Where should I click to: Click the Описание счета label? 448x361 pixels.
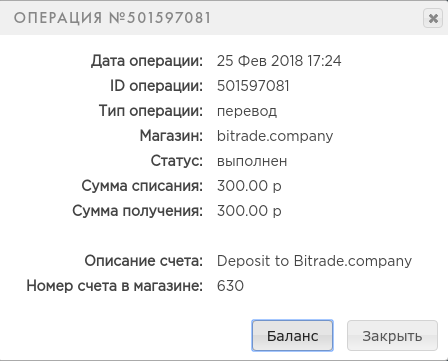(144, 261)
